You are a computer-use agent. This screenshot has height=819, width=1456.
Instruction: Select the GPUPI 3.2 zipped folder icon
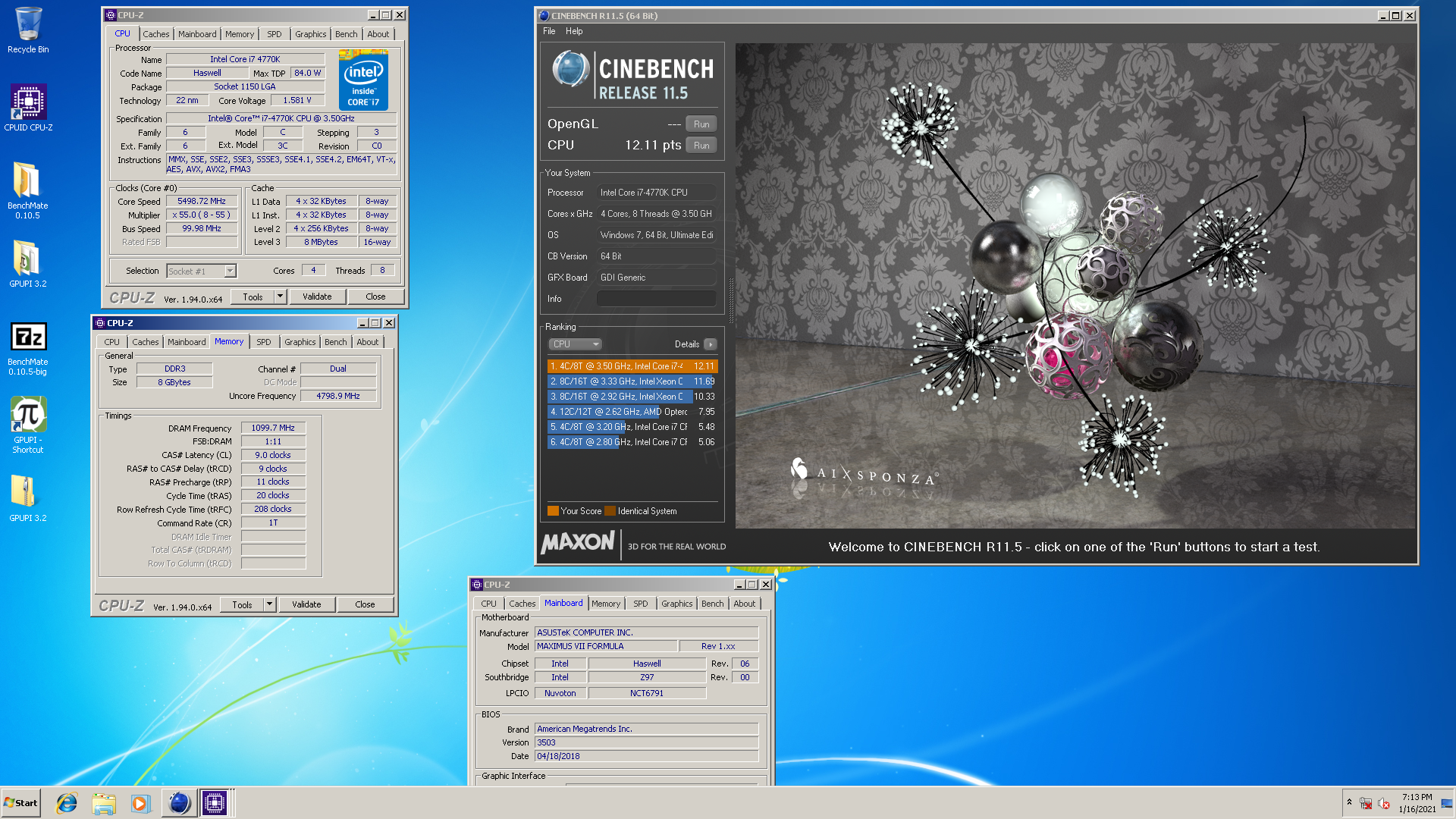27,497
